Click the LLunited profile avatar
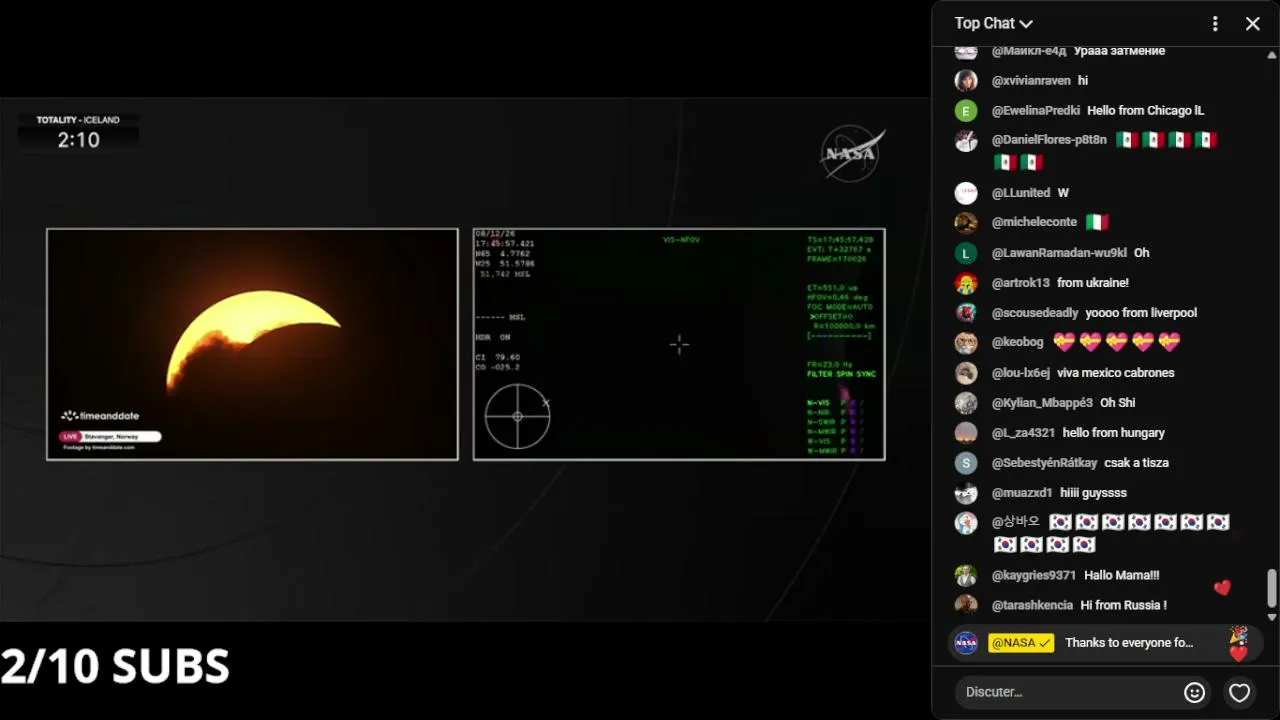Image resolution: width=1280 pixels, height=720 pixels. (x=966, y=193)
